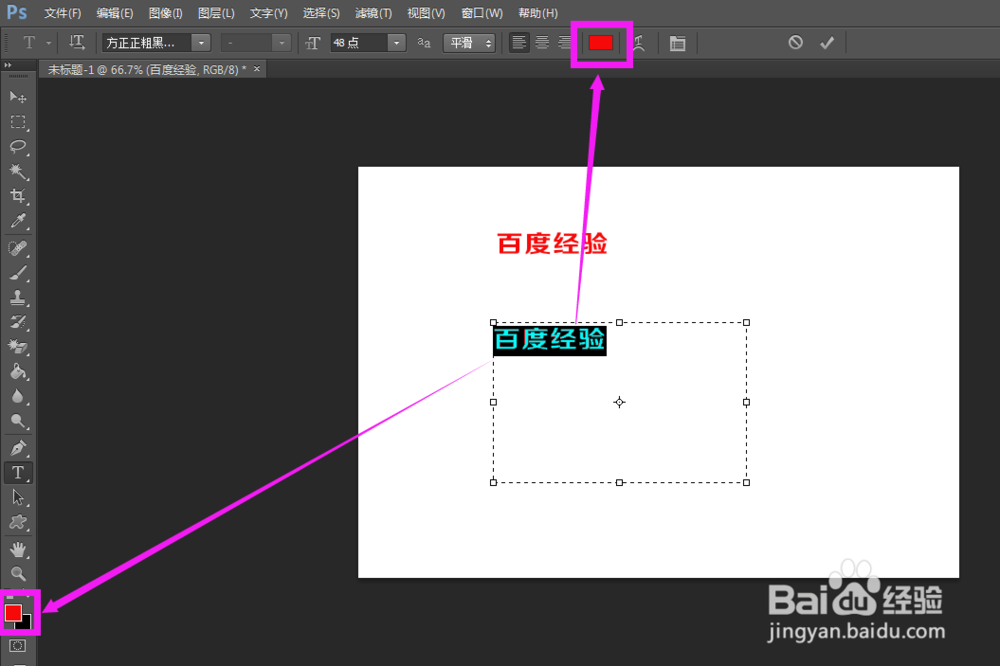Select the Move tool

(17, 95)
